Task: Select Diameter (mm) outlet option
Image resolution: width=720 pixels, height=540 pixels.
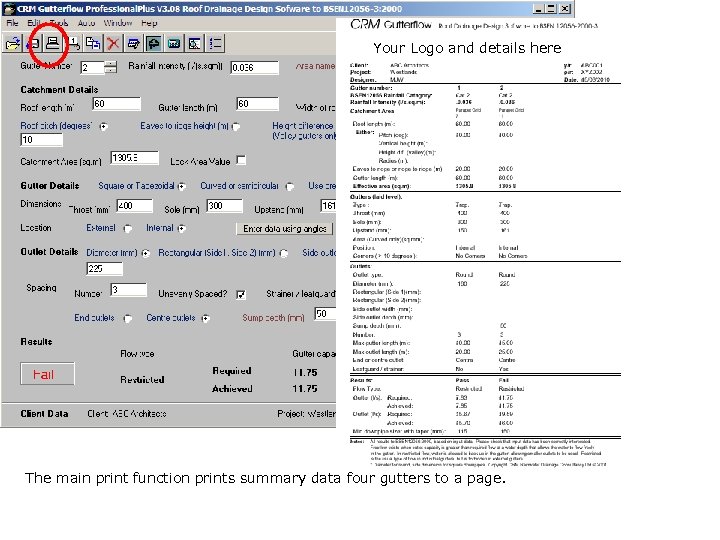Action: click(146, 253)
